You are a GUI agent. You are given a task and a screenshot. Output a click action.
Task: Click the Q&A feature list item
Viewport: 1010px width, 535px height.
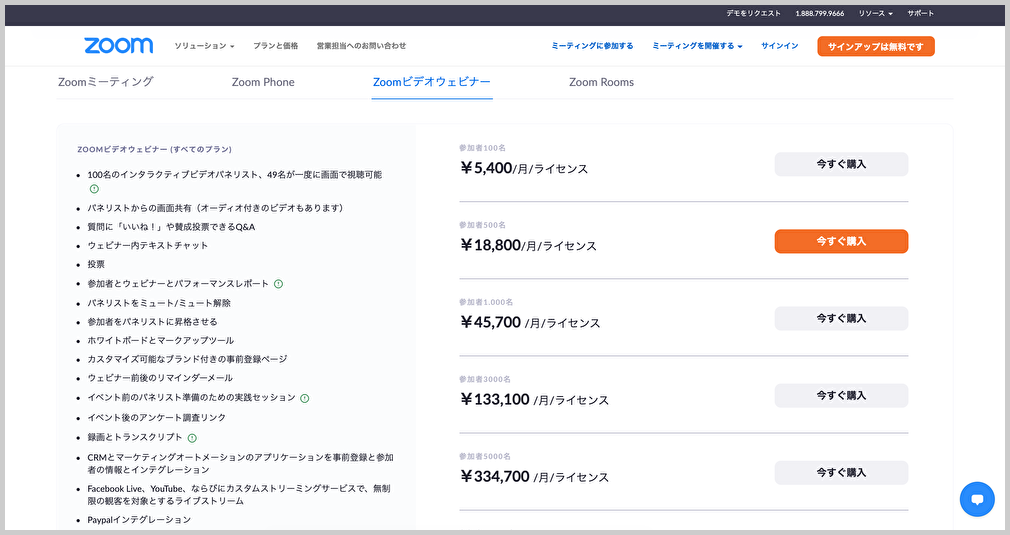click(171, 227)
